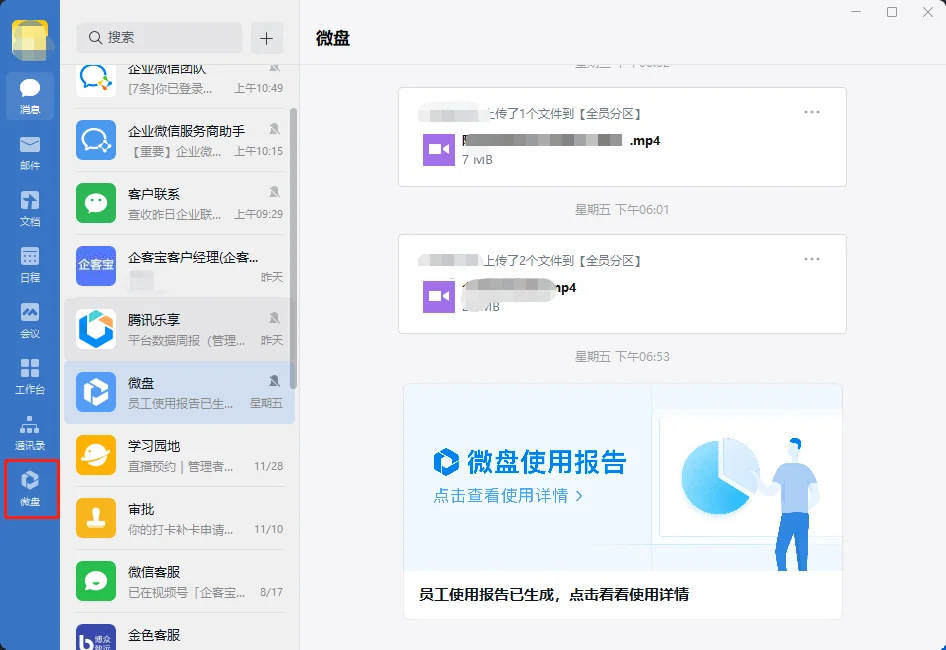Viewport: 946px width, 650px height.
Task: Click mute bell icon on 腾讯乐享
Action: pyautogui.click(x=275, y=318)
